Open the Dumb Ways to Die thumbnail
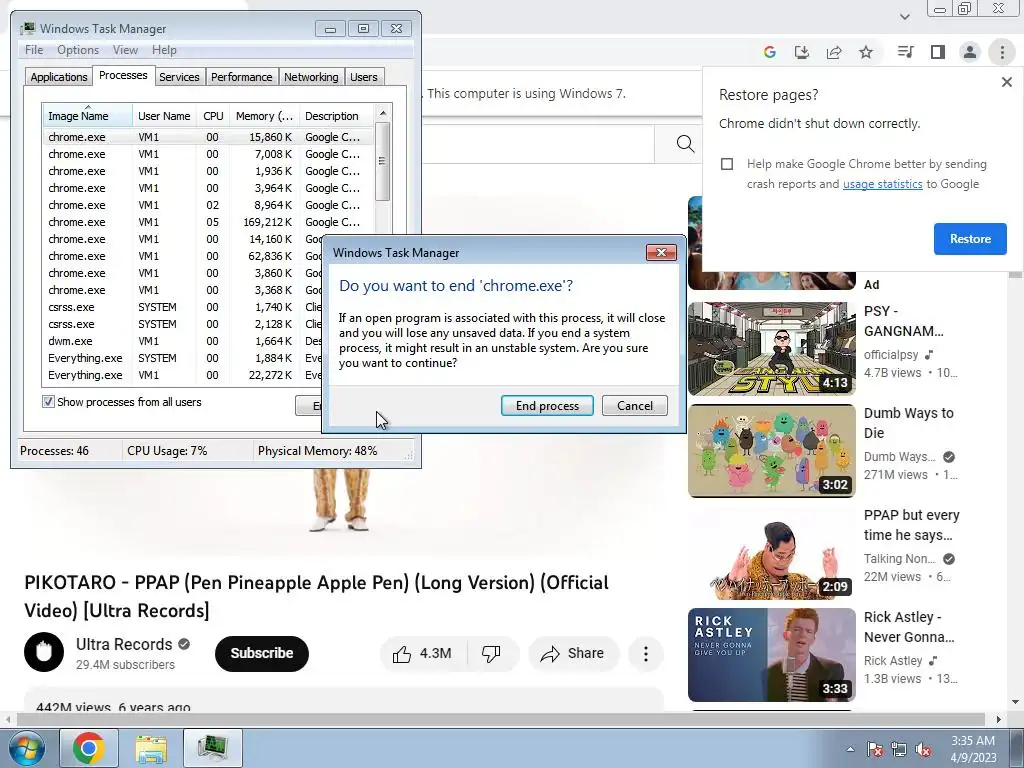 coord(771,451)
